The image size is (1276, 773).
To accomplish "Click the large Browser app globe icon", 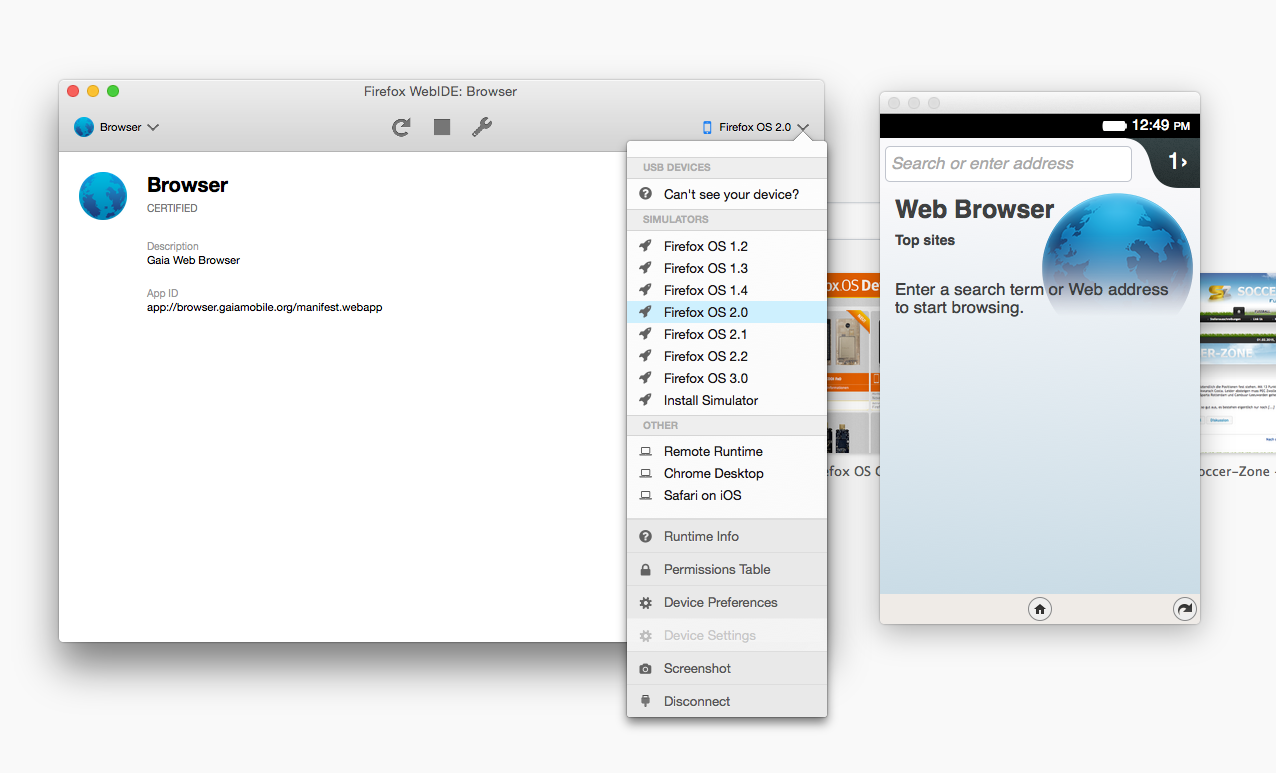I will (103, 196).
